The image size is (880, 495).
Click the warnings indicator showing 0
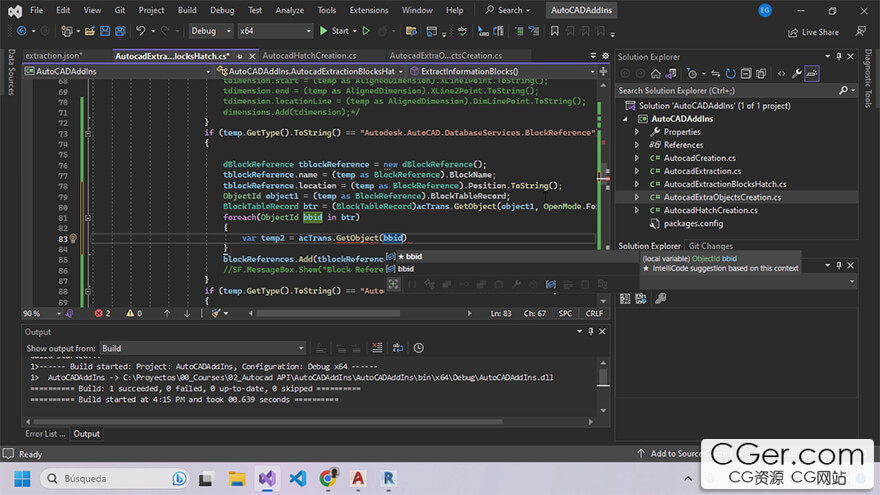134,314
